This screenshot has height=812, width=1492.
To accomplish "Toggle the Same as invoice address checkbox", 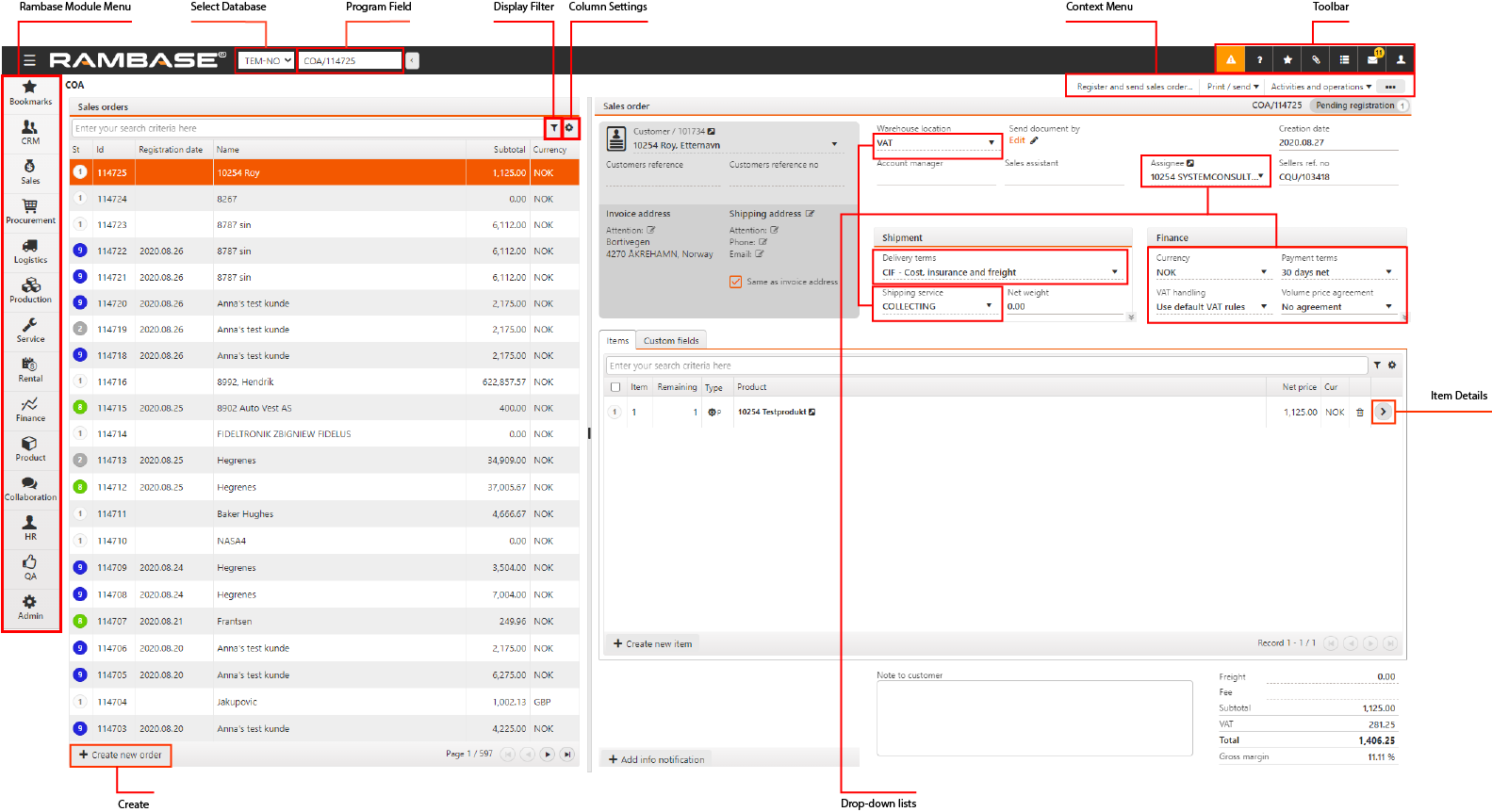I will pyautogui.click(x=735, y=282).
